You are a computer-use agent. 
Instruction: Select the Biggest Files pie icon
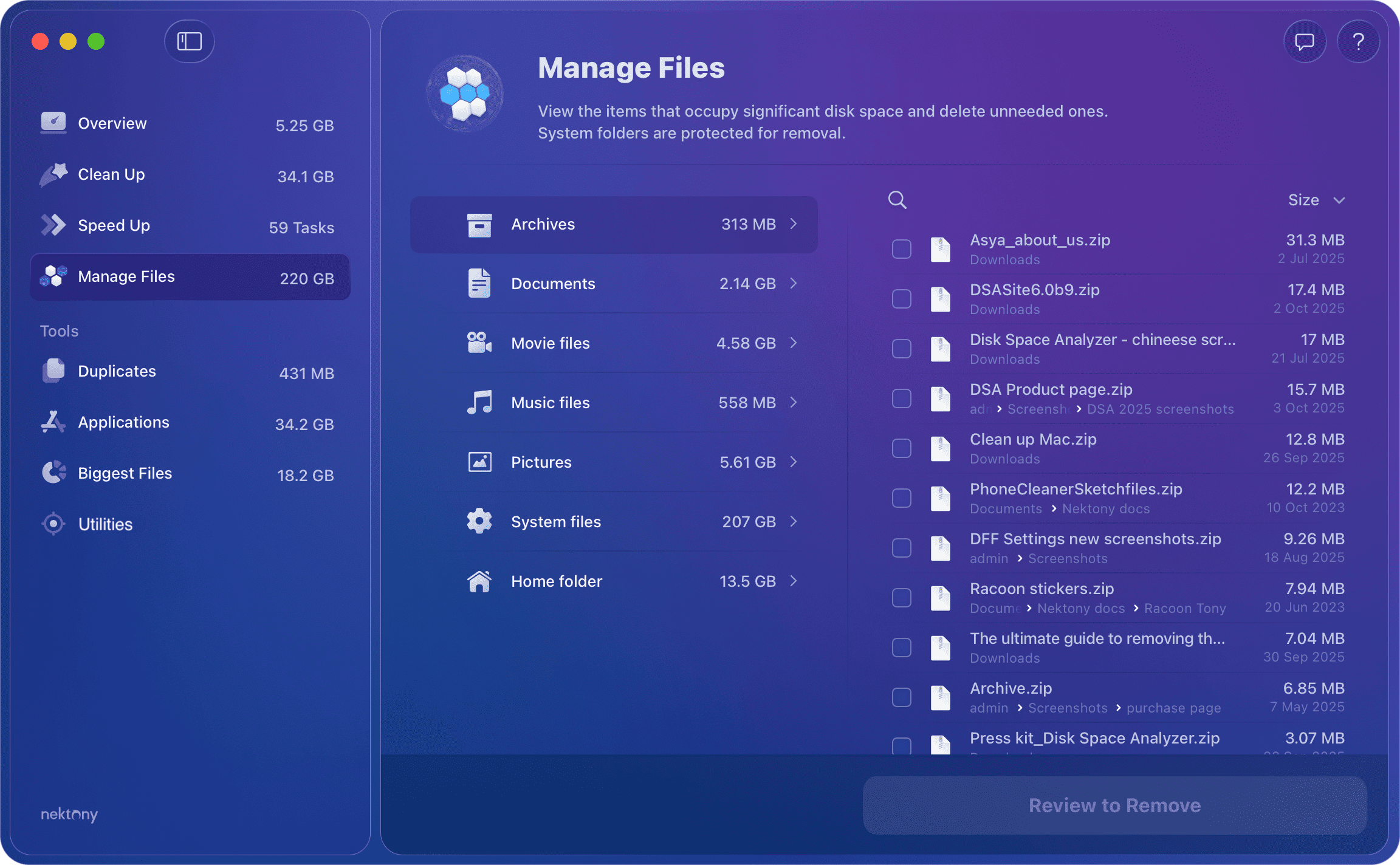pos(53,473)
